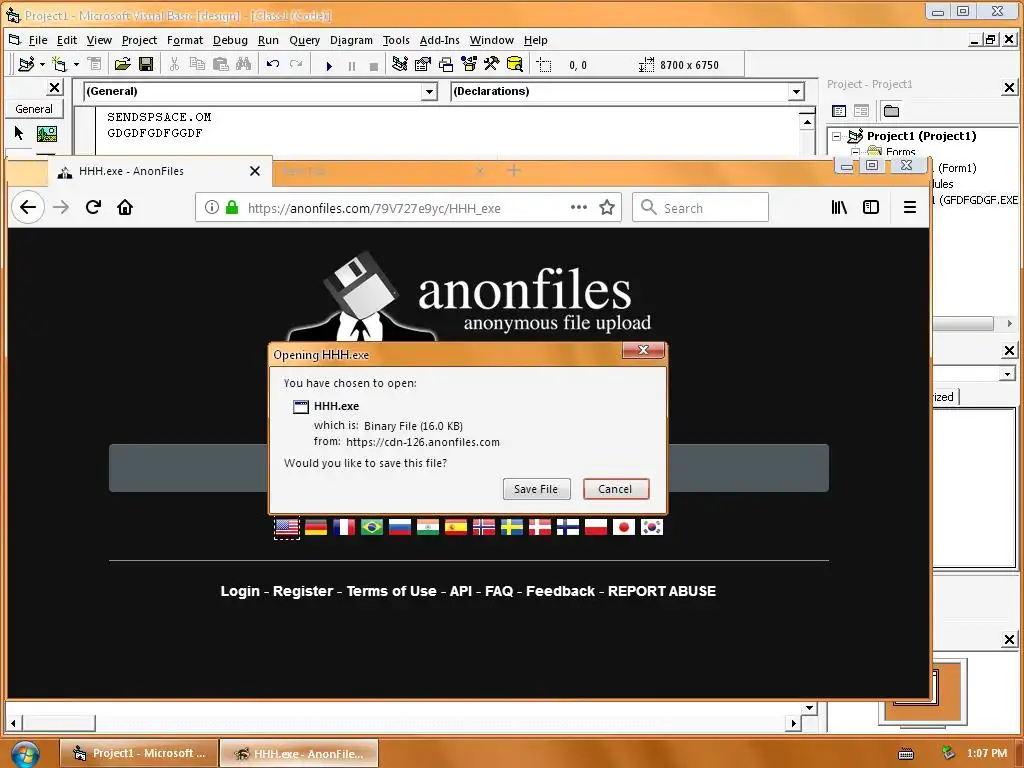This screenshot has height=768, width=1024.
Task: Open the Project menu
Action: pyautogui.click(x=139, y=40)
